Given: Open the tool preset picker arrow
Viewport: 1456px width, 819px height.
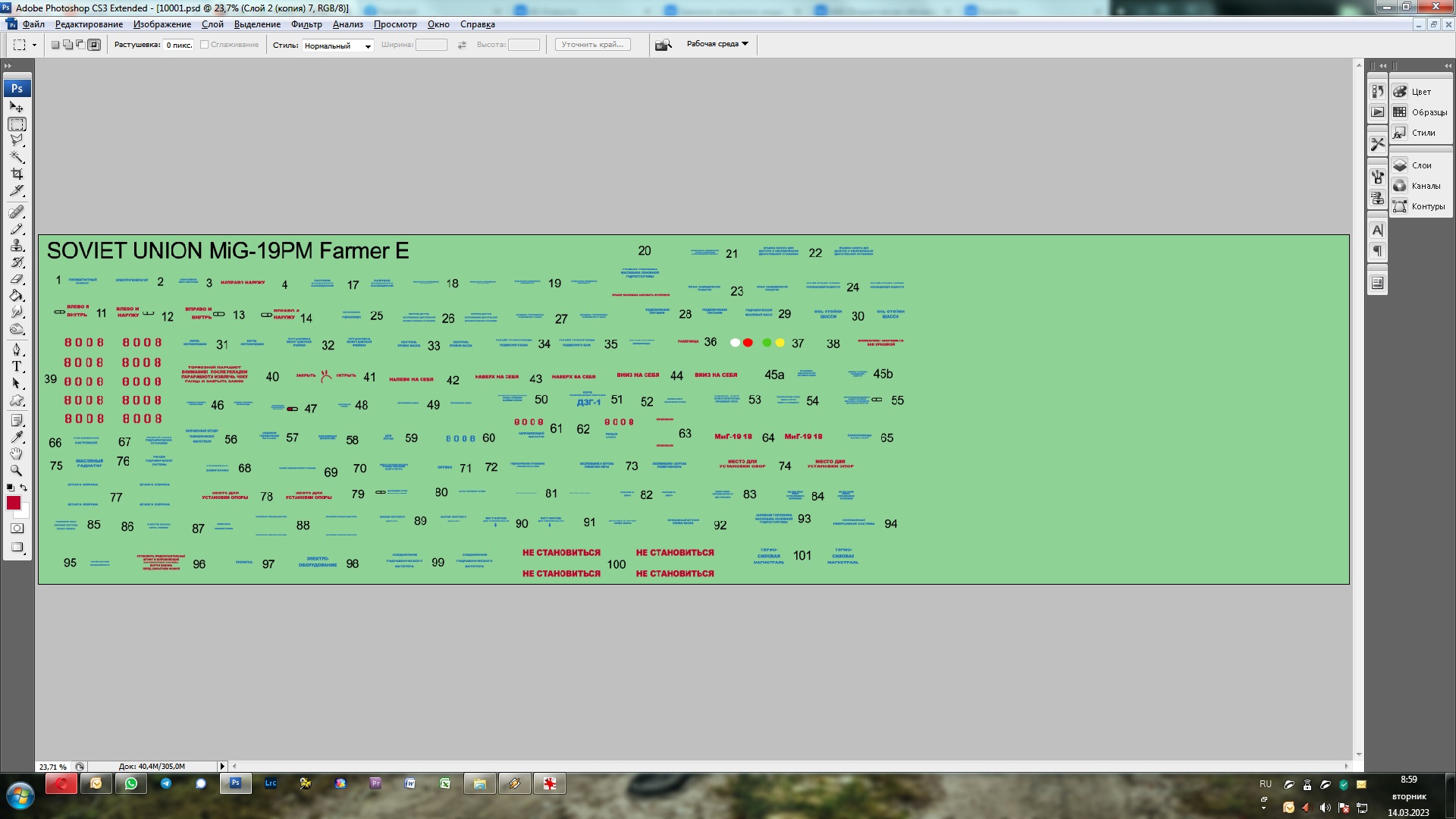Looking at the screenshot, I should 34,45.
